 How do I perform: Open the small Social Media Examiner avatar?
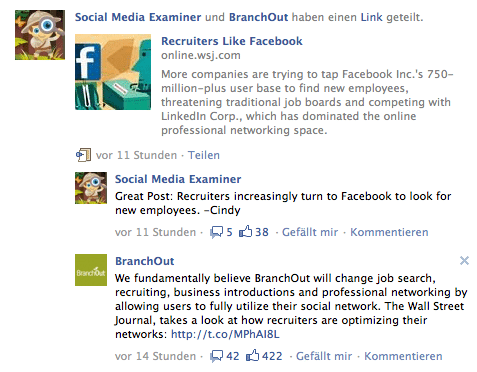(x=91, y=188)
